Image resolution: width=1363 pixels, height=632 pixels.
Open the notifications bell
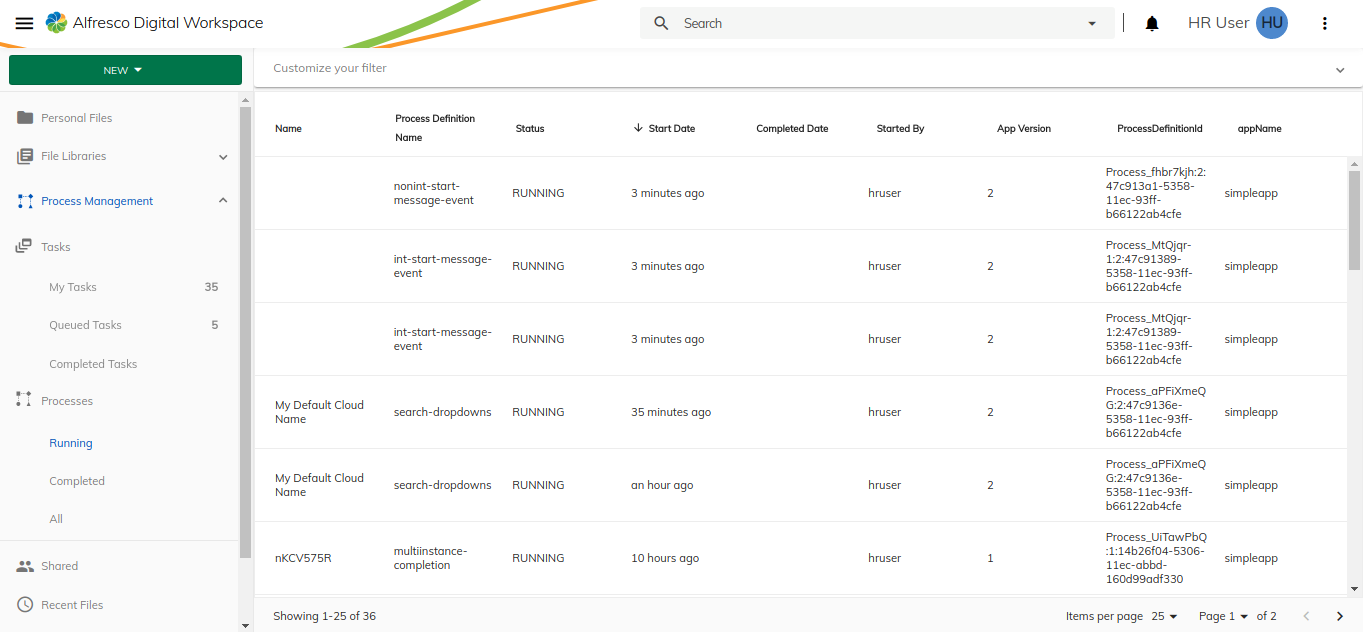1151,22
